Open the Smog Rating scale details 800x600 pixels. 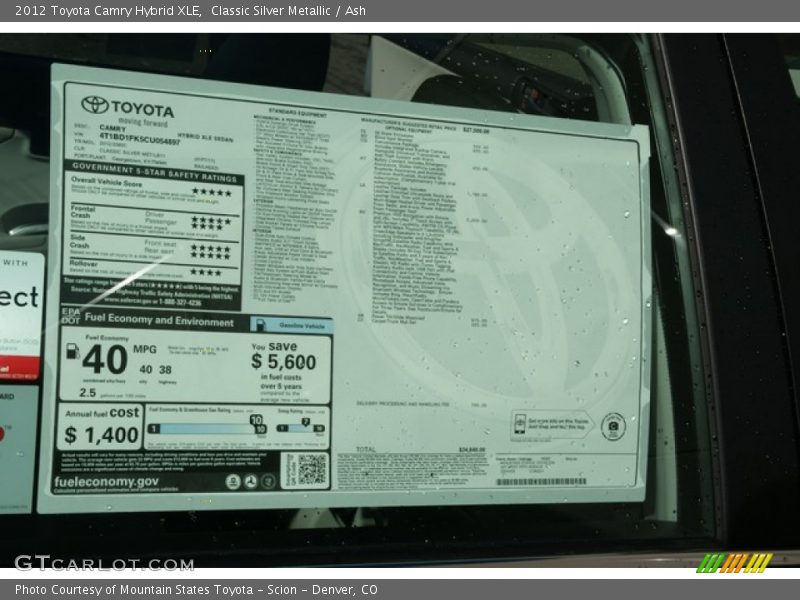coord(300,427)
